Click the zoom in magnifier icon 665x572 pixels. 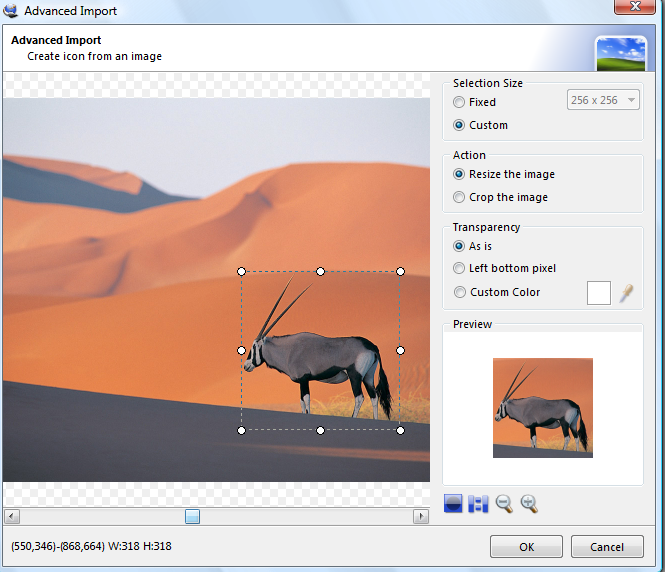pos(529,504)
